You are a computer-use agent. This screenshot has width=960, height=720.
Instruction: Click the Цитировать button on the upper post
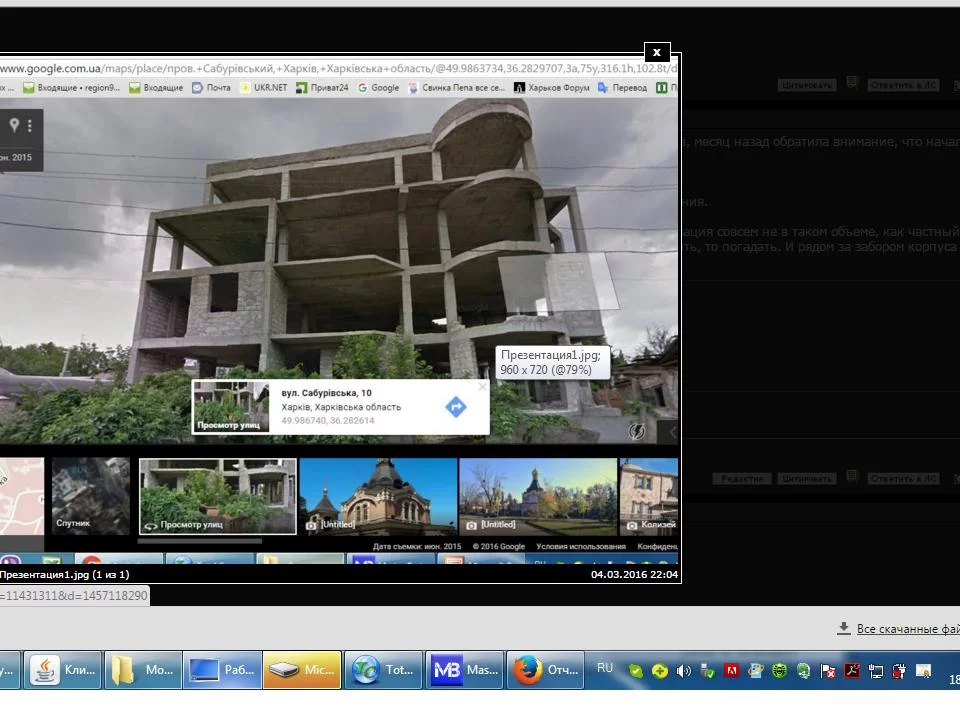click(806, 85)
